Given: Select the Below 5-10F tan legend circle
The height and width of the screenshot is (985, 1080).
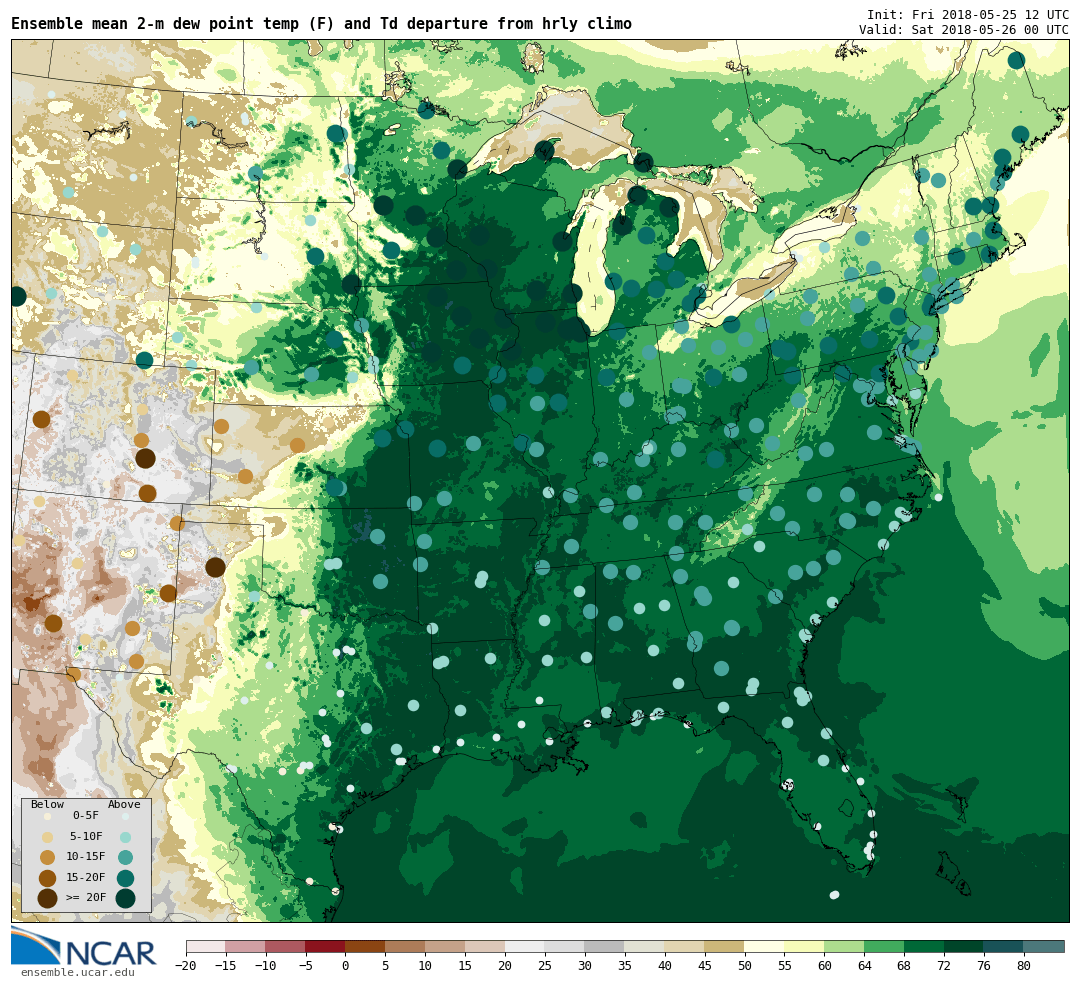Looking at the screenshot, I should (x=48, y=837).
